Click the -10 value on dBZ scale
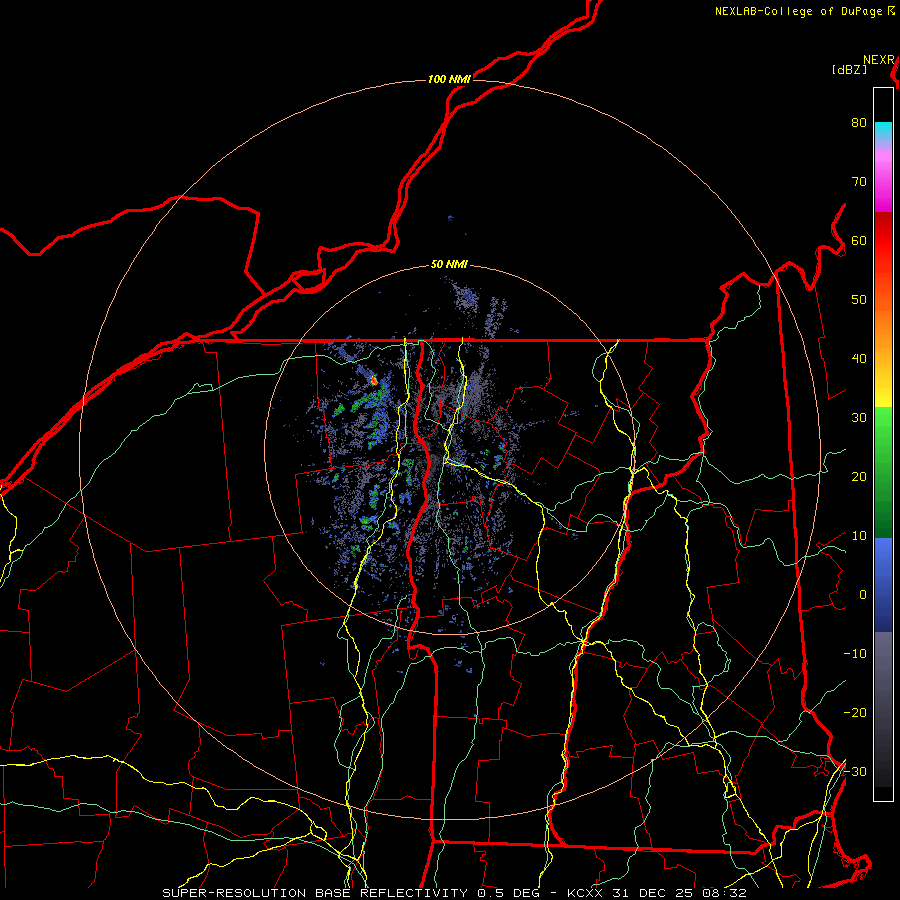900x900 pixels. (855, 654)
